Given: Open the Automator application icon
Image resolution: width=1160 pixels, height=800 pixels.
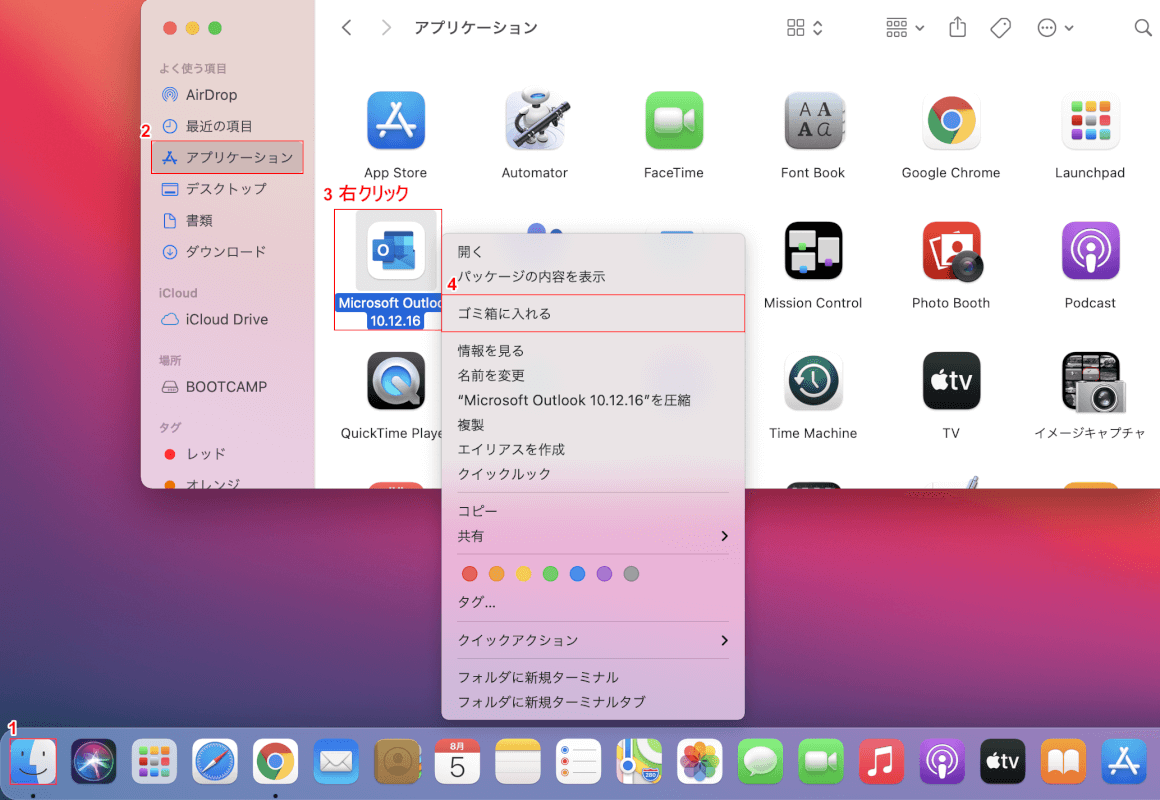Looking at the screenshot, I should pyautogui.click(x=535, y=120).
